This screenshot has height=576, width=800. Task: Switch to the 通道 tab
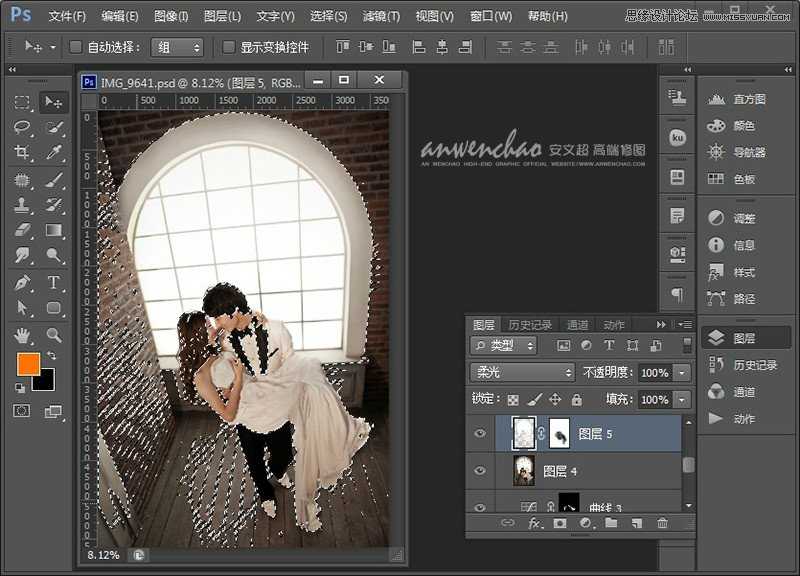click(577, 325)
